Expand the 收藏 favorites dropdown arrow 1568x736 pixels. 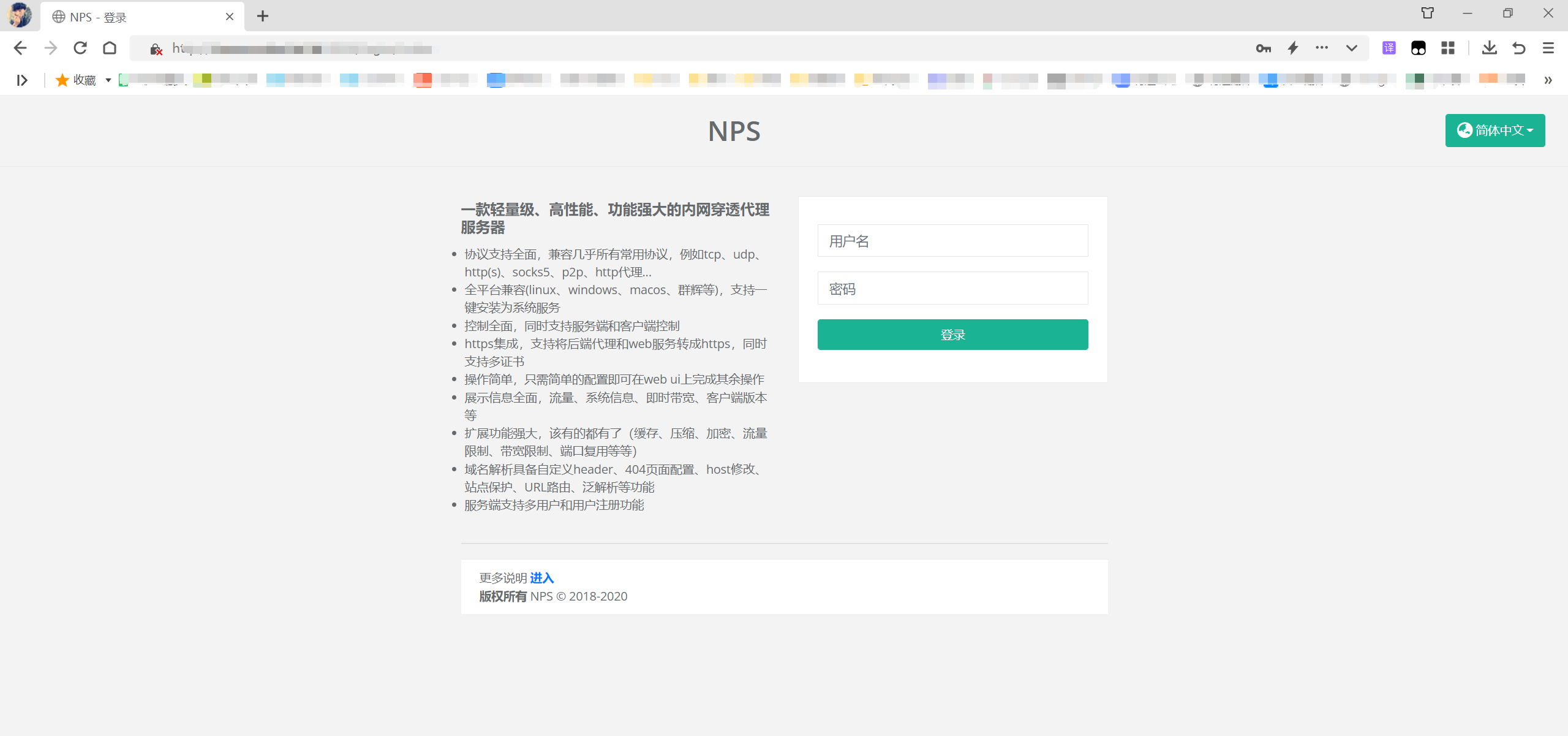point(107,80)
